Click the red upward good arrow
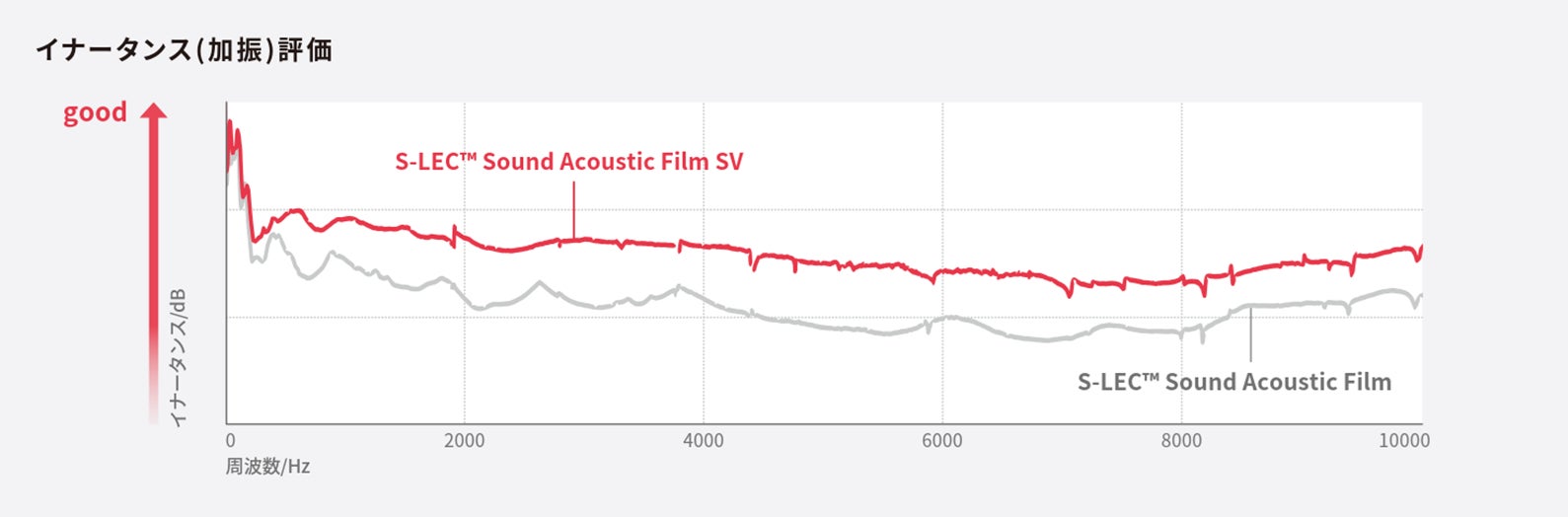1568x517 pixels. [x=153, y=257]
